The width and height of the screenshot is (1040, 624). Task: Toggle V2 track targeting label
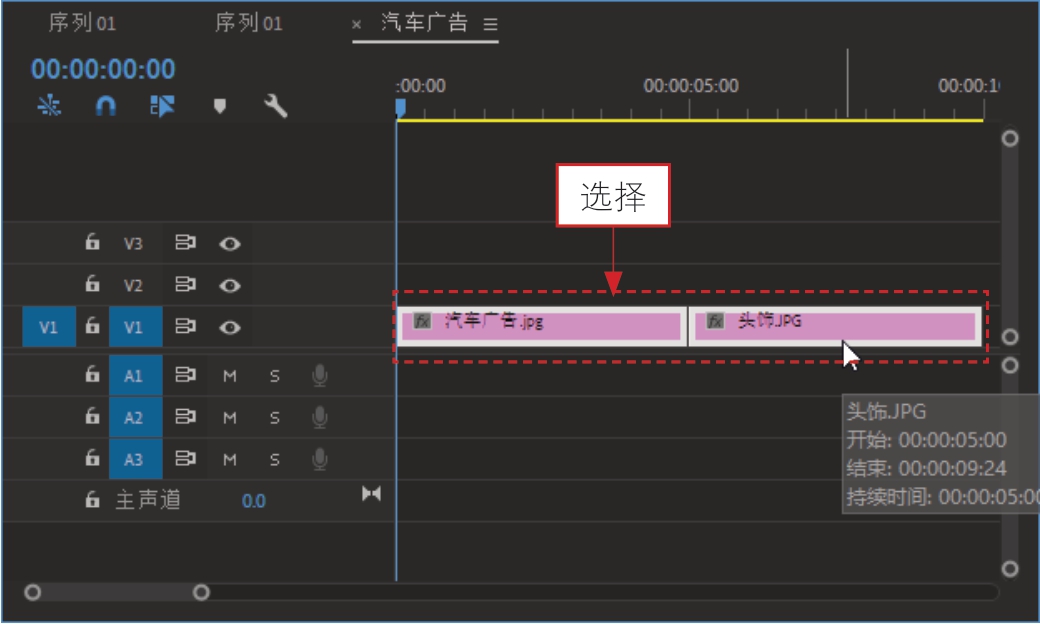(133, 285)
